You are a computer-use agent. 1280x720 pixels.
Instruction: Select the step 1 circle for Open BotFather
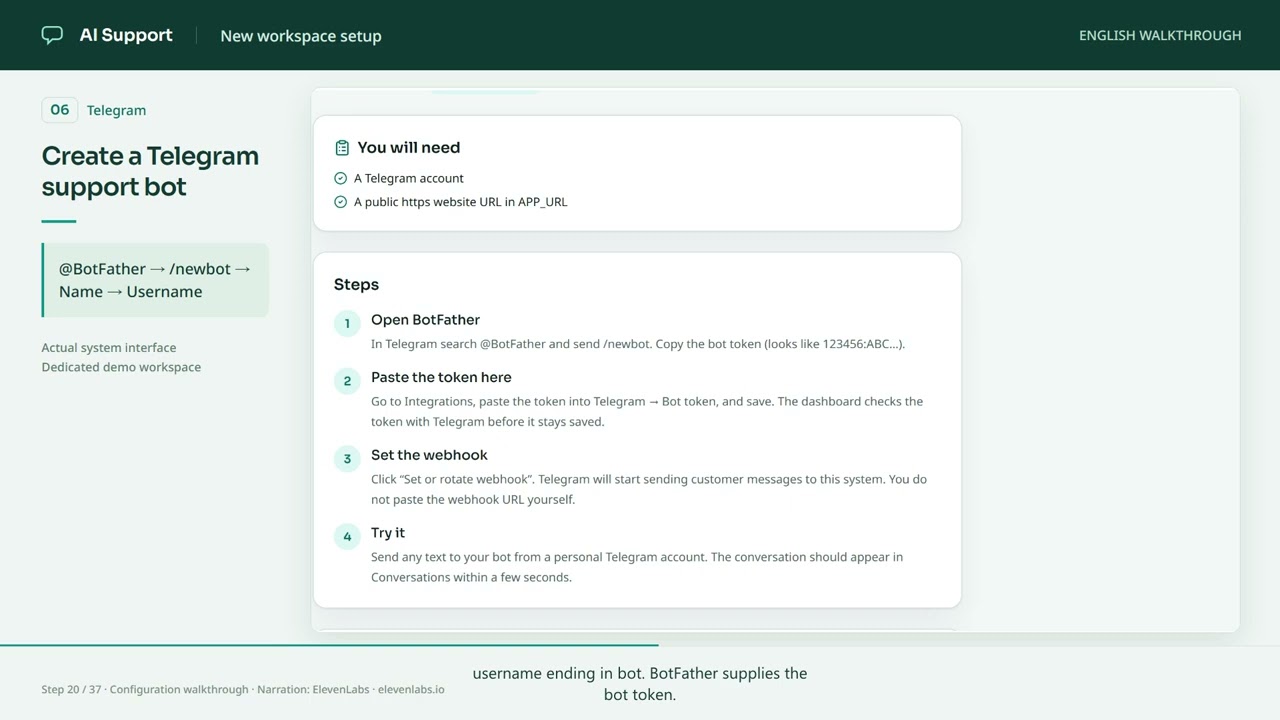(347, 323)
